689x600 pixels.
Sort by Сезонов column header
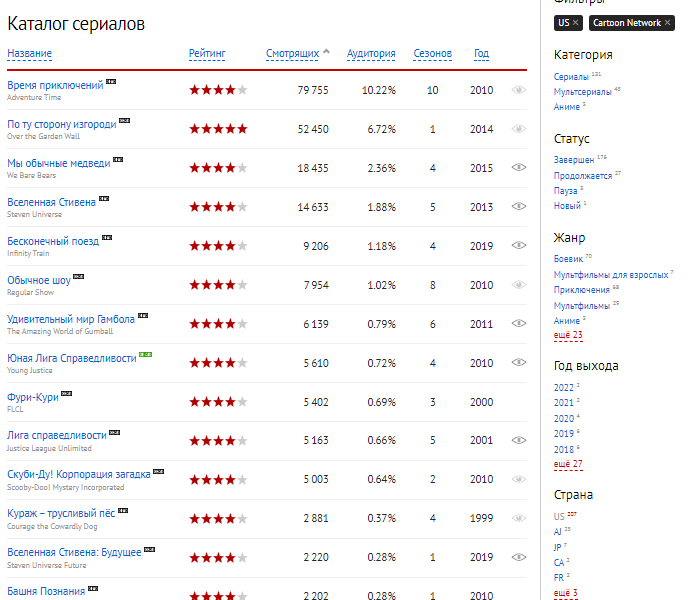coord(433,54)
